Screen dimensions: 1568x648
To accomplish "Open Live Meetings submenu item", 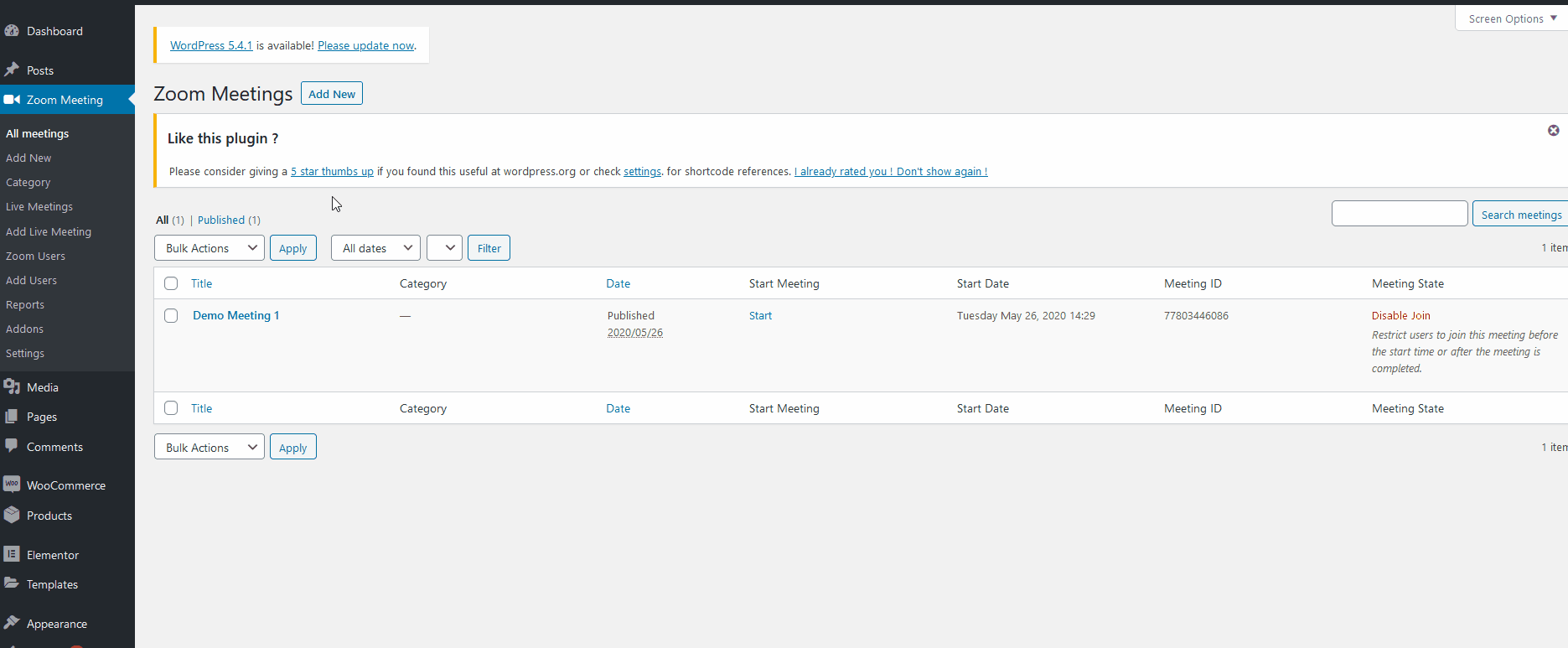I will (39, 206).
